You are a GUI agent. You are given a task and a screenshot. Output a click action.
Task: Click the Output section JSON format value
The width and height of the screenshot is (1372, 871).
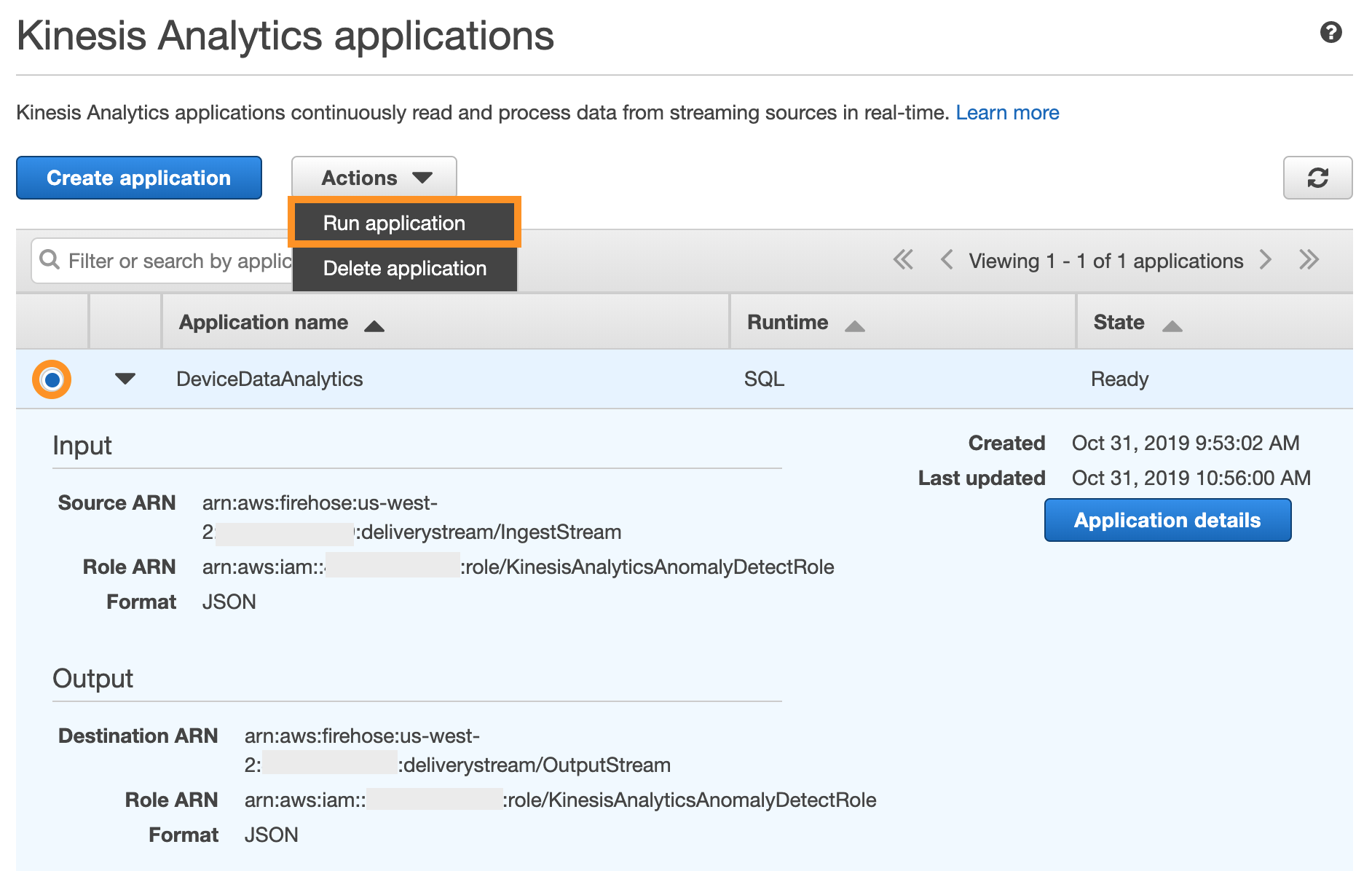coord(271,835)
